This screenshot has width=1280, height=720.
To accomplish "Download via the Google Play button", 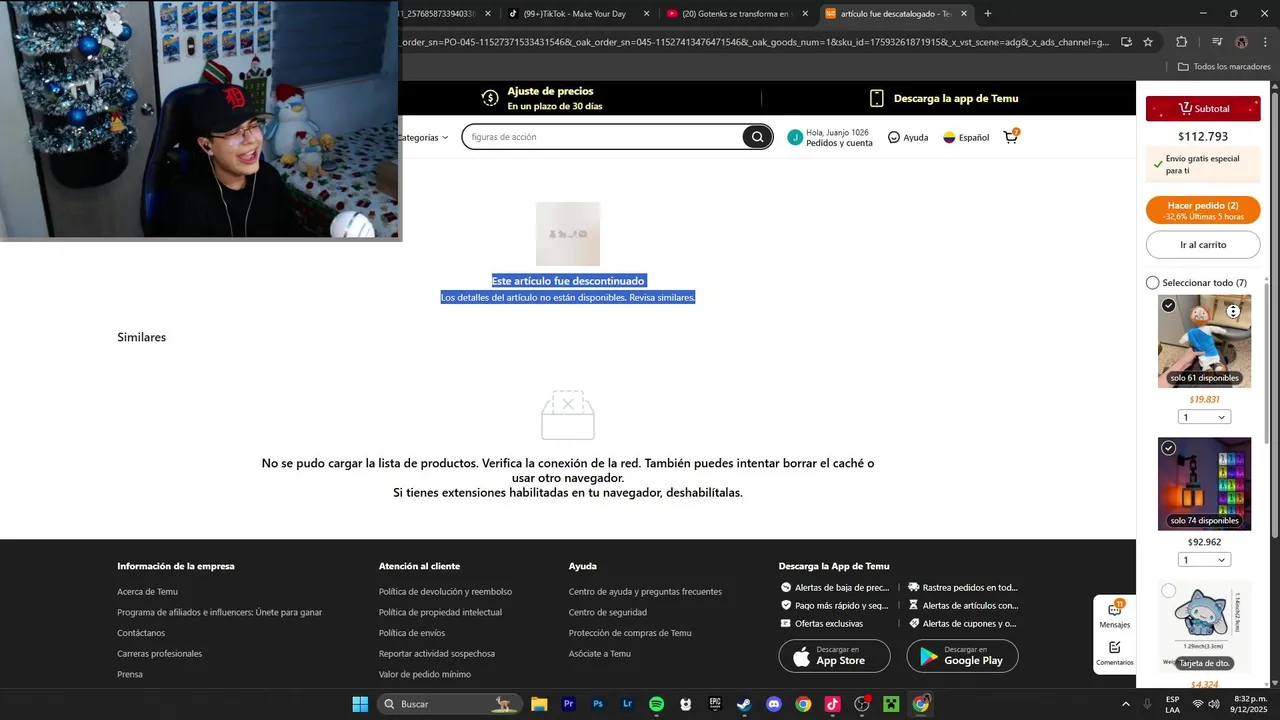I will click(962, 656).
